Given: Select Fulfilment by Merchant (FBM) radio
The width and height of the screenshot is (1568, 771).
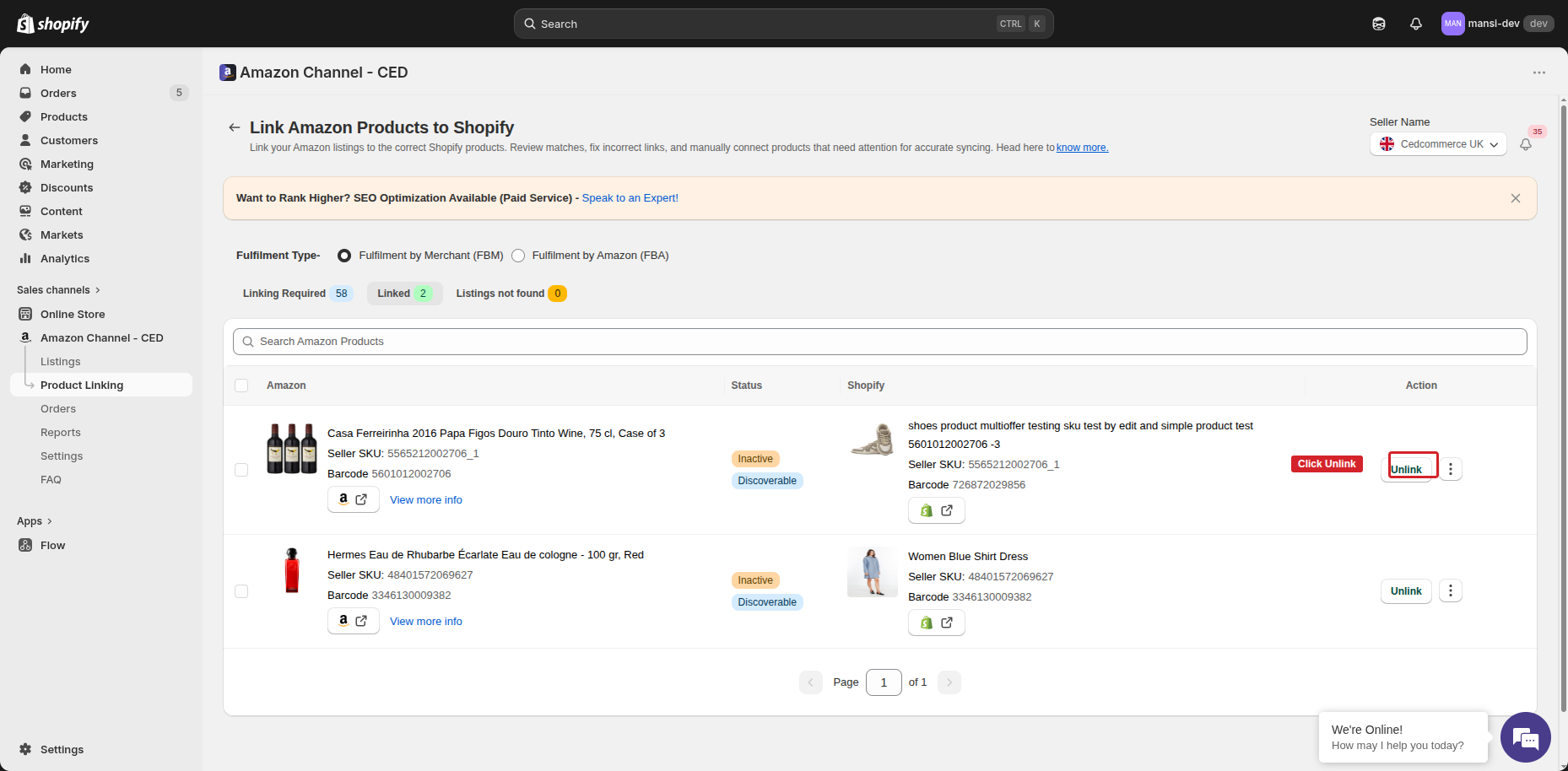Looking at the screenshot, I should click(x=344, y=256).
